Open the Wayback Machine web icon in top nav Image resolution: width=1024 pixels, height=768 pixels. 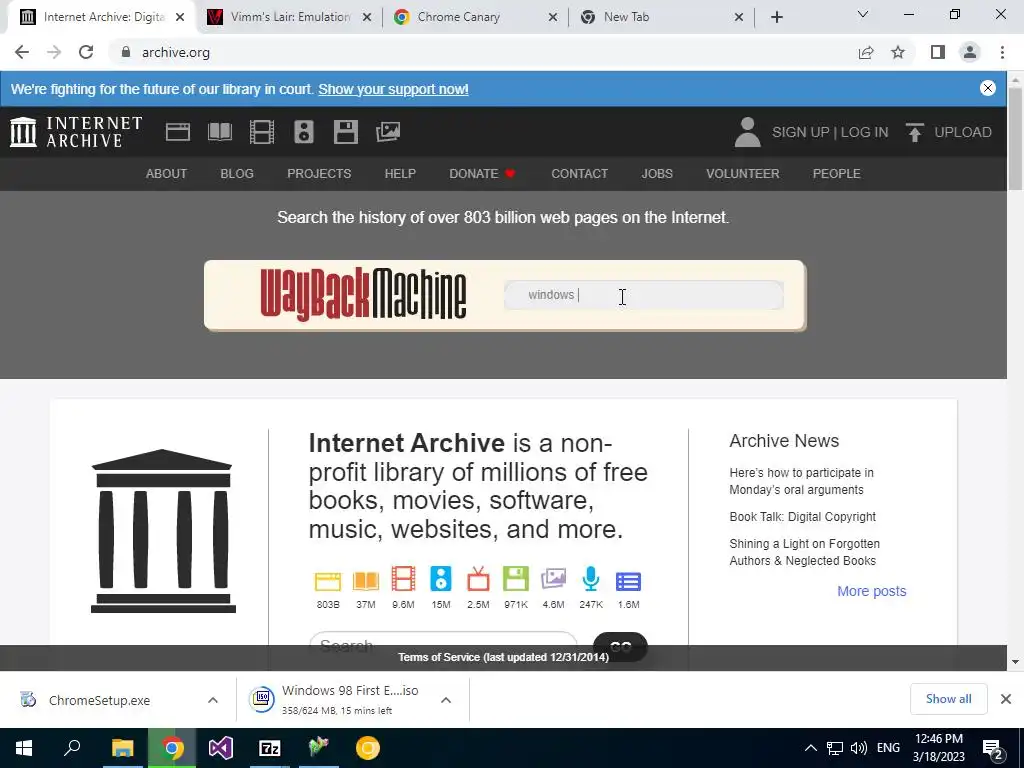(x=178, y=132)
